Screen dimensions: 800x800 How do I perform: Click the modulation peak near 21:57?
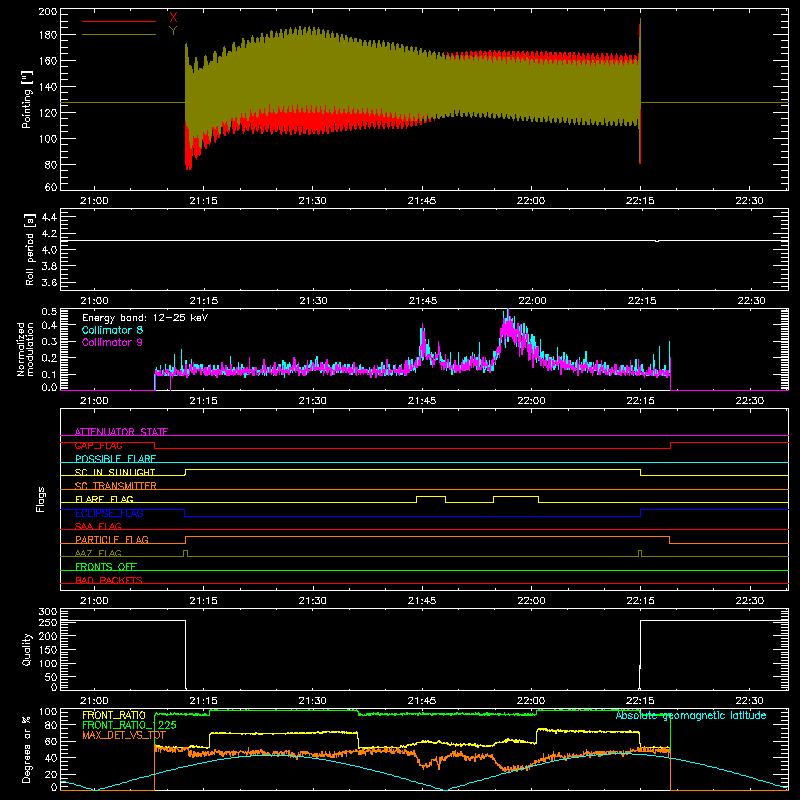pyautogui.click(x=509, y=329)
